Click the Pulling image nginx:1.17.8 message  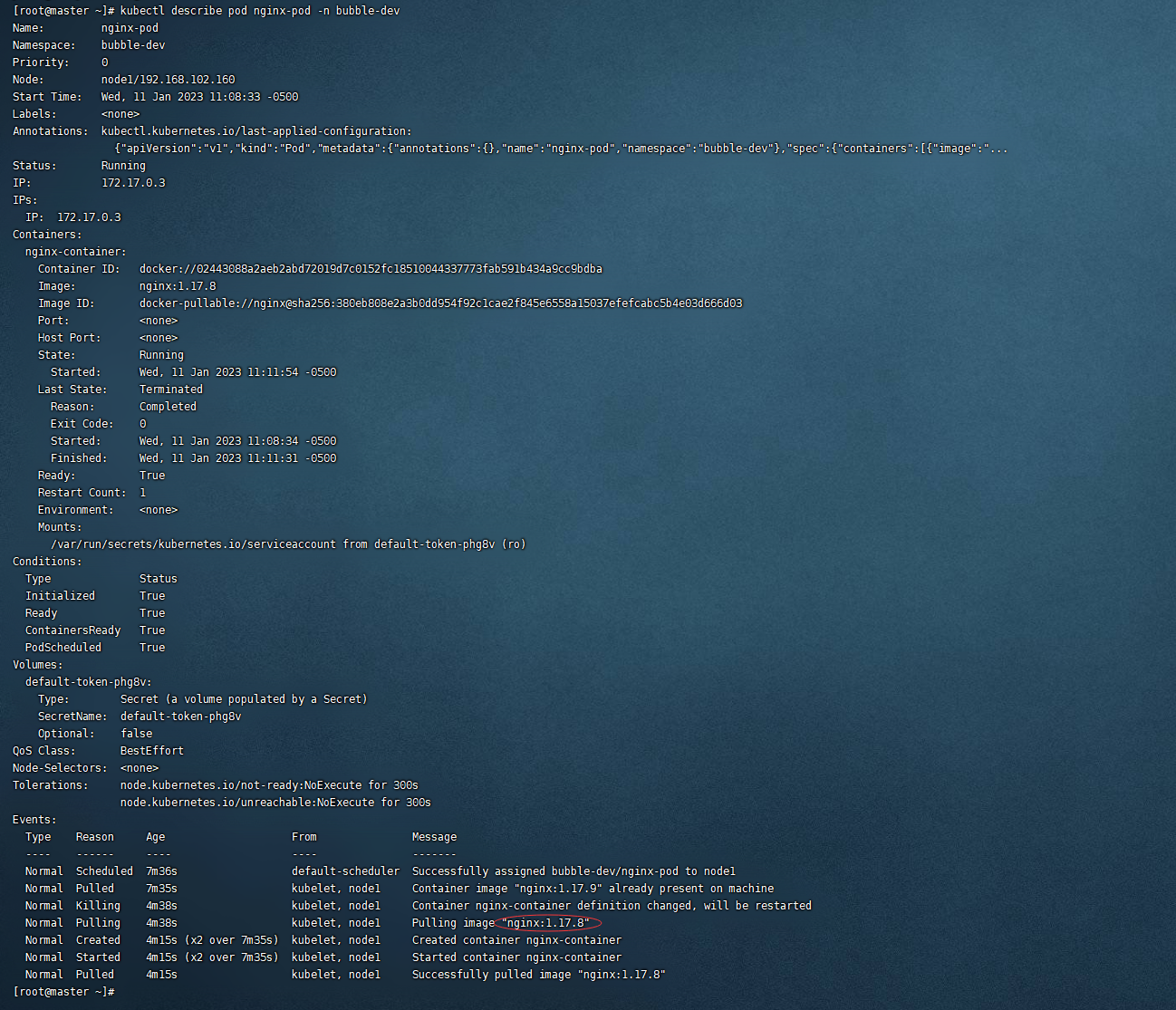(501, 923)
